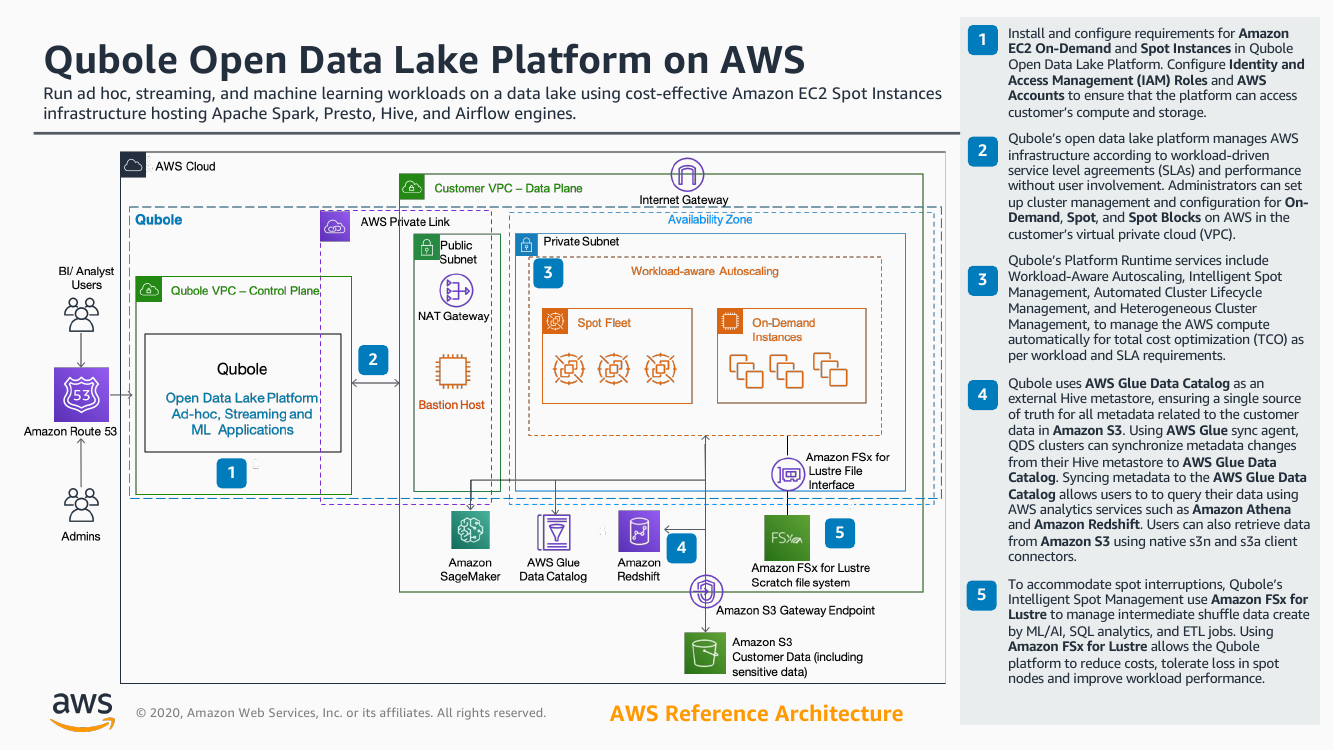Screen dimensions: 1334x750
Task: Select the Admins people icon
Action: pos(81,504)
